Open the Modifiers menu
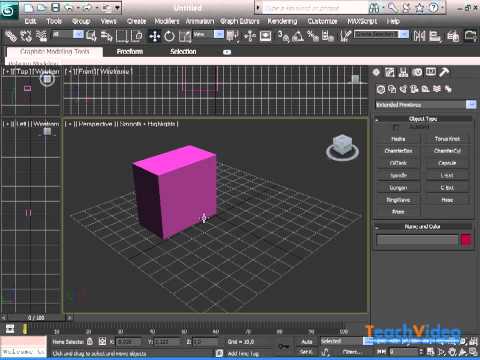This screenshot has height=360, width=480. [x=167, y=21]
